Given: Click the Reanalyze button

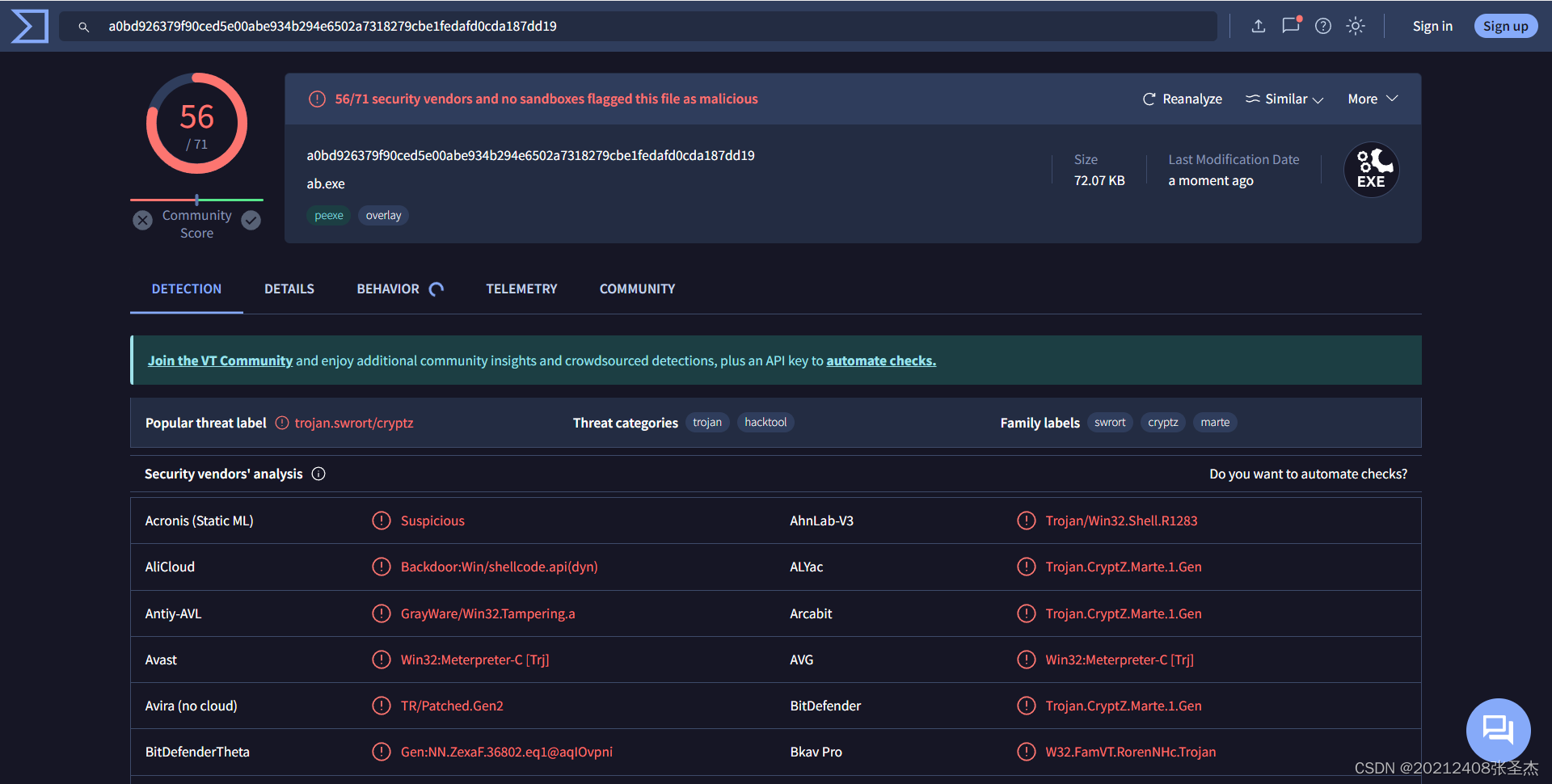Looking at the screenshot, I should point(1182,99).
